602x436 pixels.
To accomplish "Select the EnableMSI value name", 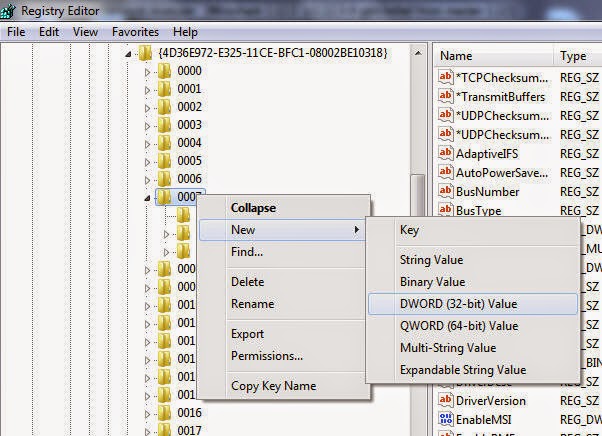I will [483, 420].
